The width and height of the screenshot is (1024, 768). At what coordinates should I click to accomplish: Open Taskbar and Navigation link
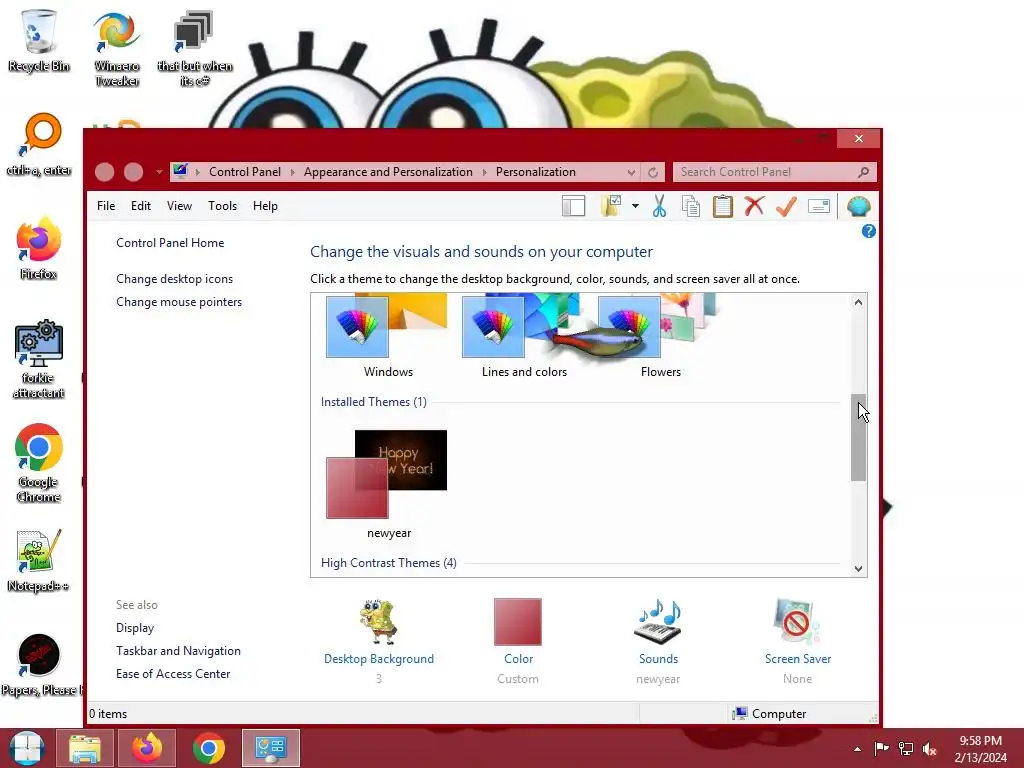[x=178, y=650]
